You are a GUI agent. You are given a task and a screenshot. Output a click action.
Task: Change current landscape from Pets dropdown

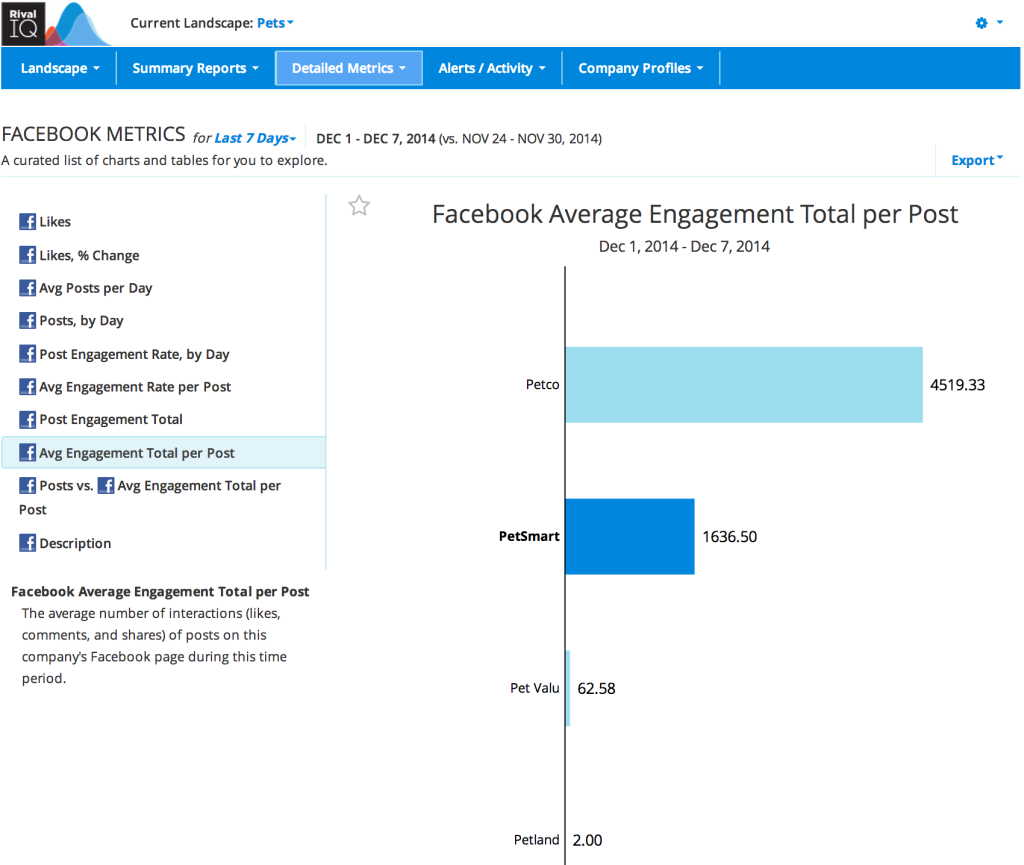[275, 23]
